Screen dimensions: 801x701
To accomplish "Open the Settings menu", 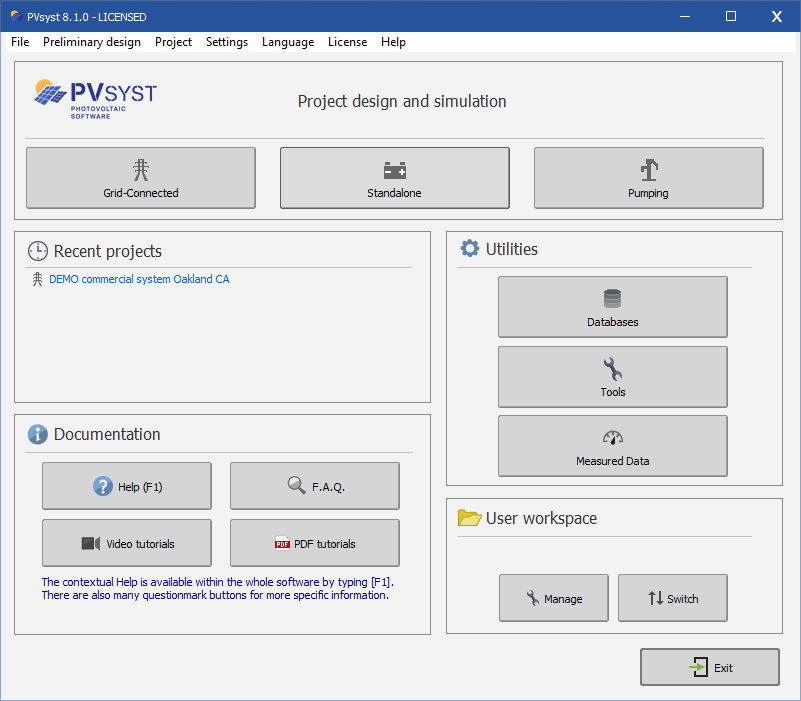I will (227, 42).
